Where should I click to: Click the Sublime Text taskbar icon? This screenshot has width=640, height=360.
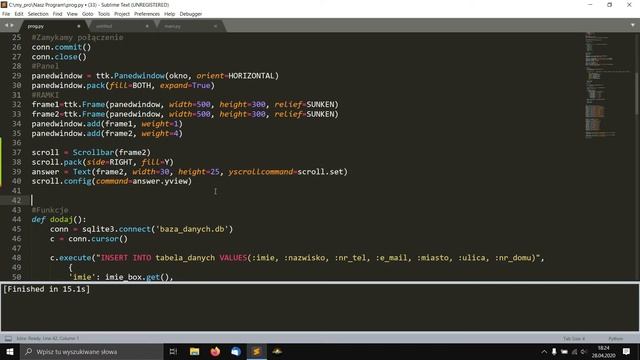tap(256, 351)
